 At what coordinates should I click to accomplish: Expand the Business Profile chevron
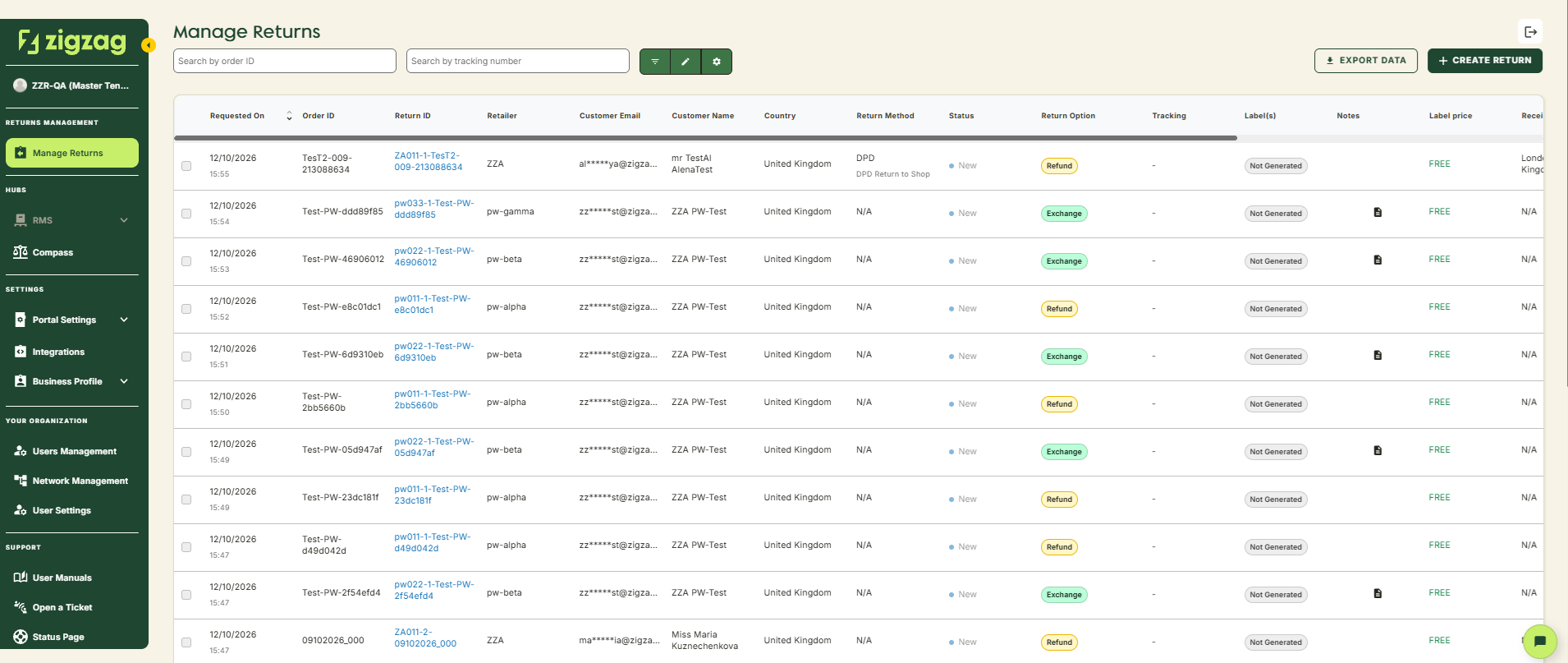[124, 381]
